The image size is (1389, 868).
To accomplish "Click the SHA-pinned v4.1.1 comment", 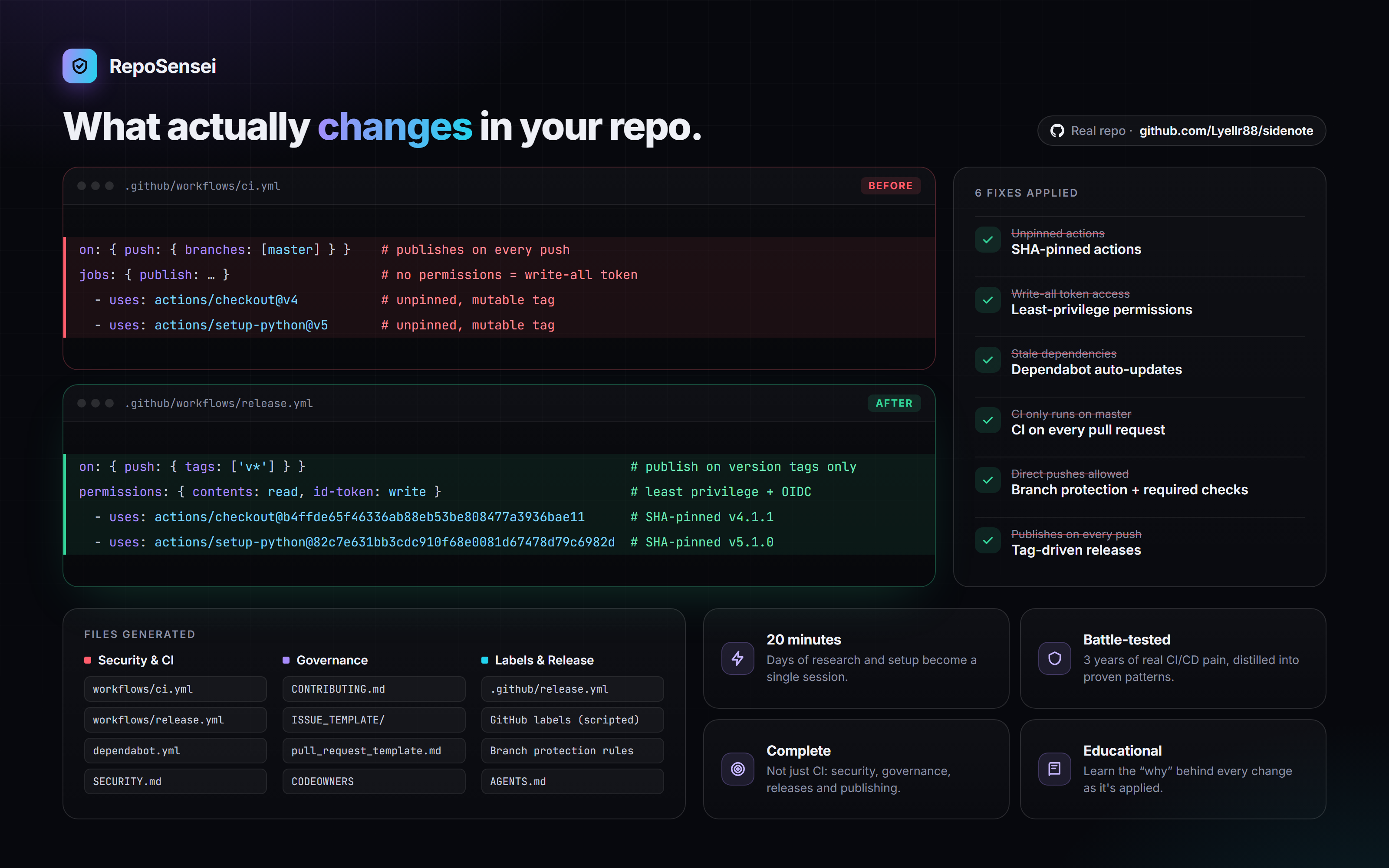I will [702, 517].
